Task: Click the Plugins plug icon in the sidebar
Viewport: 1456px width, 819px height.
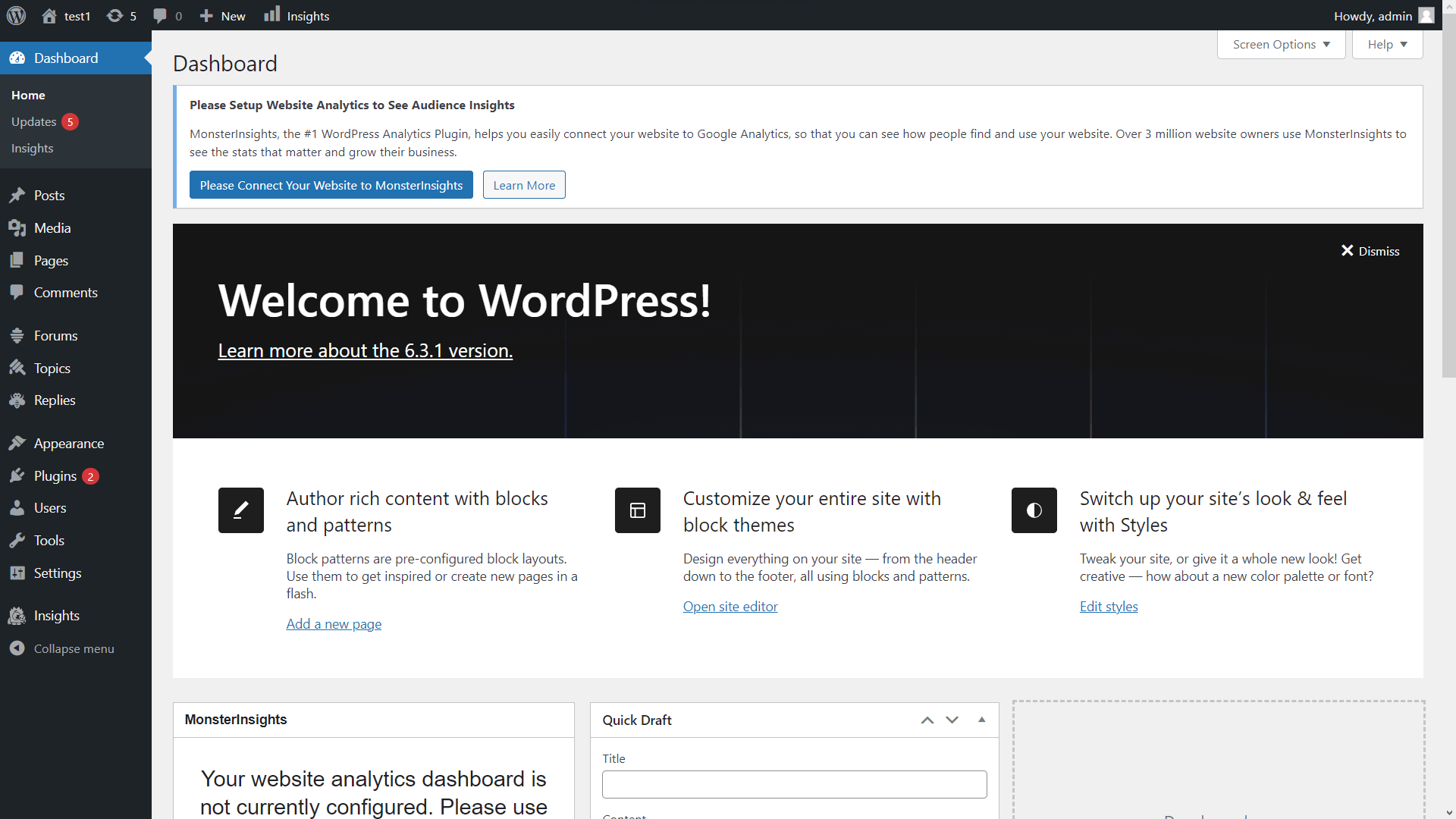Action: click(17, 475)
